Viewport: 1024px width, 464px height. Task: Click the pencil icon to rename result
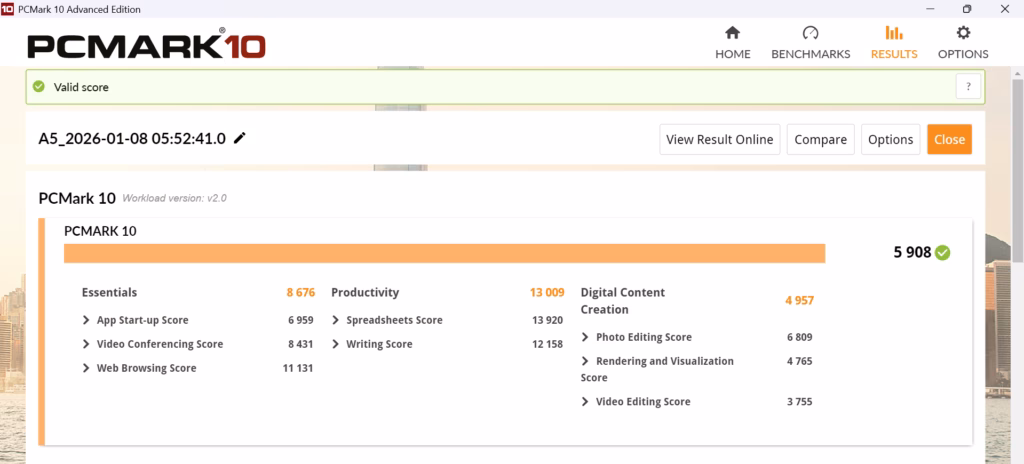click(x=240, y=139)
